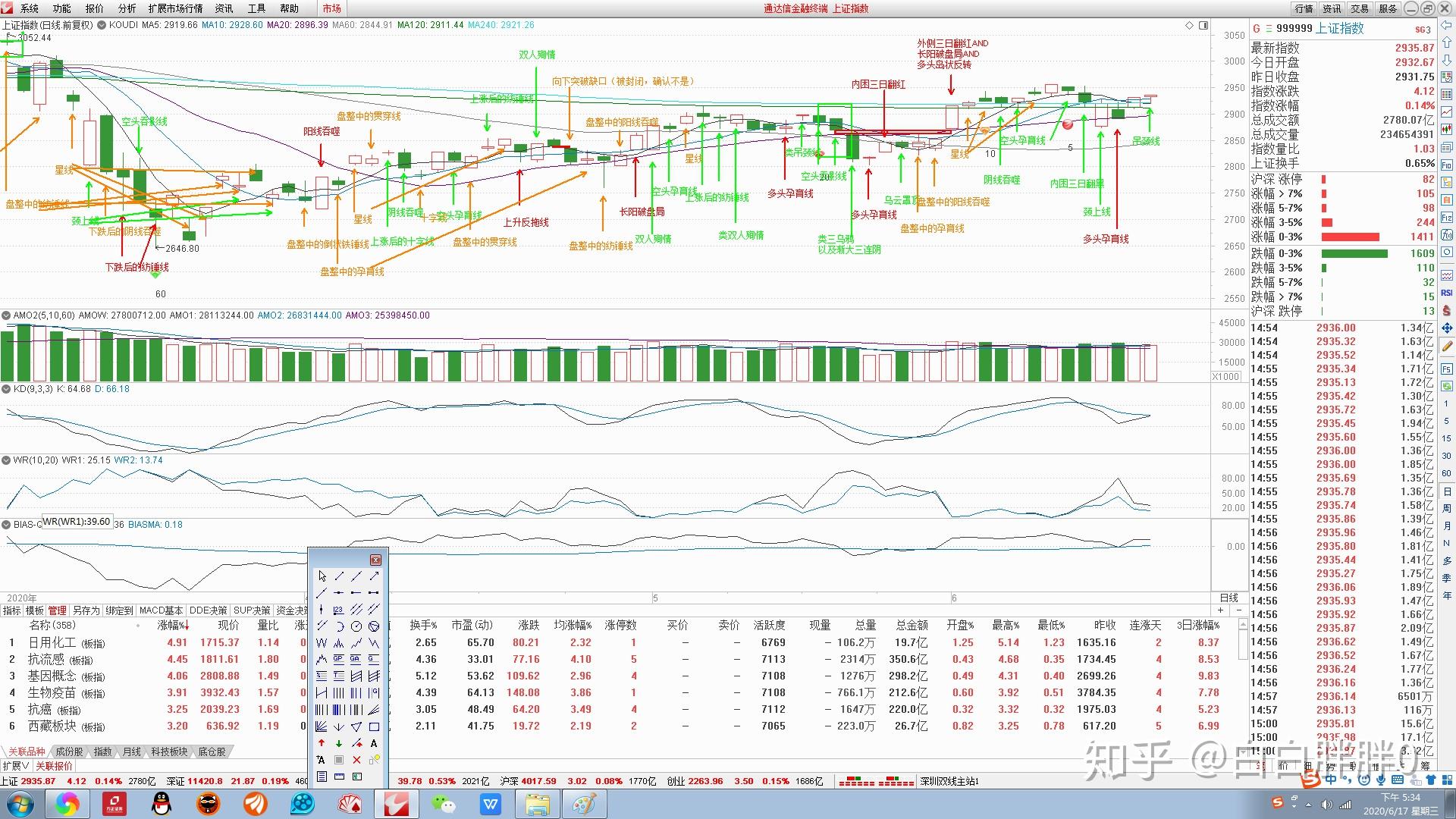
Task: Open the F10 company info icon
Action: 1446,165
